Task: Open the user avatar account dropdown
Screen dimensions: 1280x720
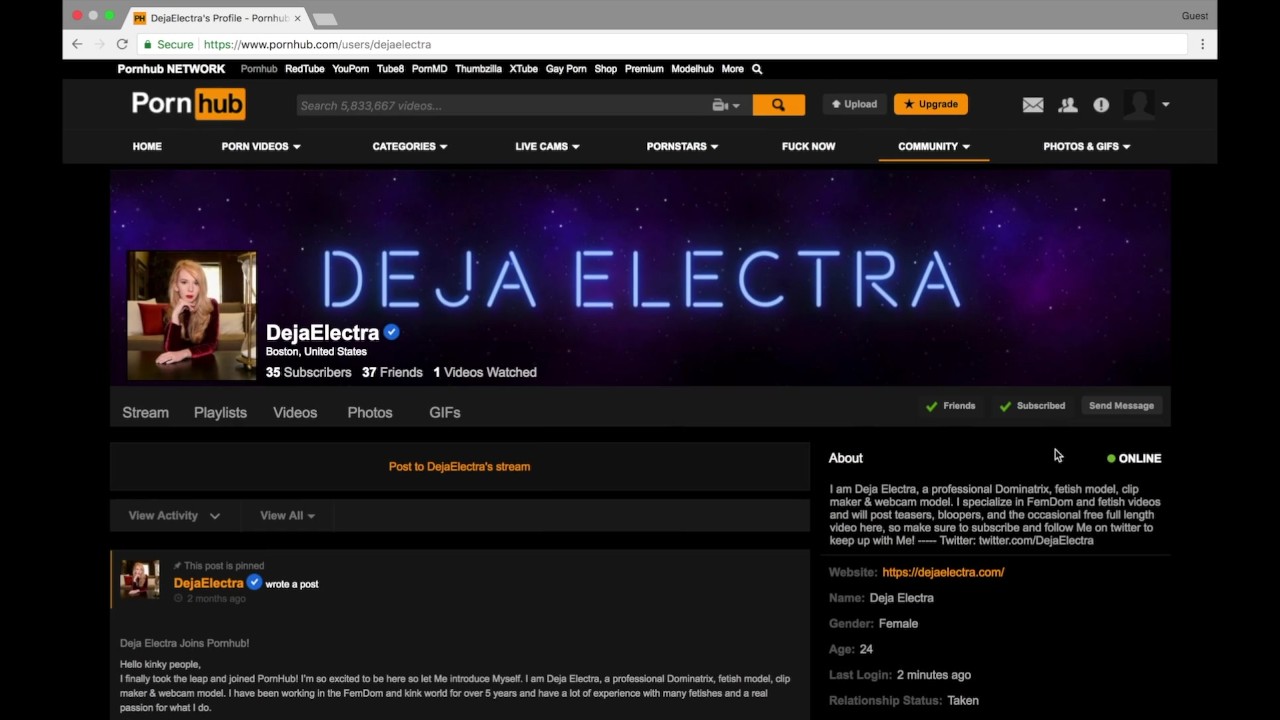Action: (1147, 105)
